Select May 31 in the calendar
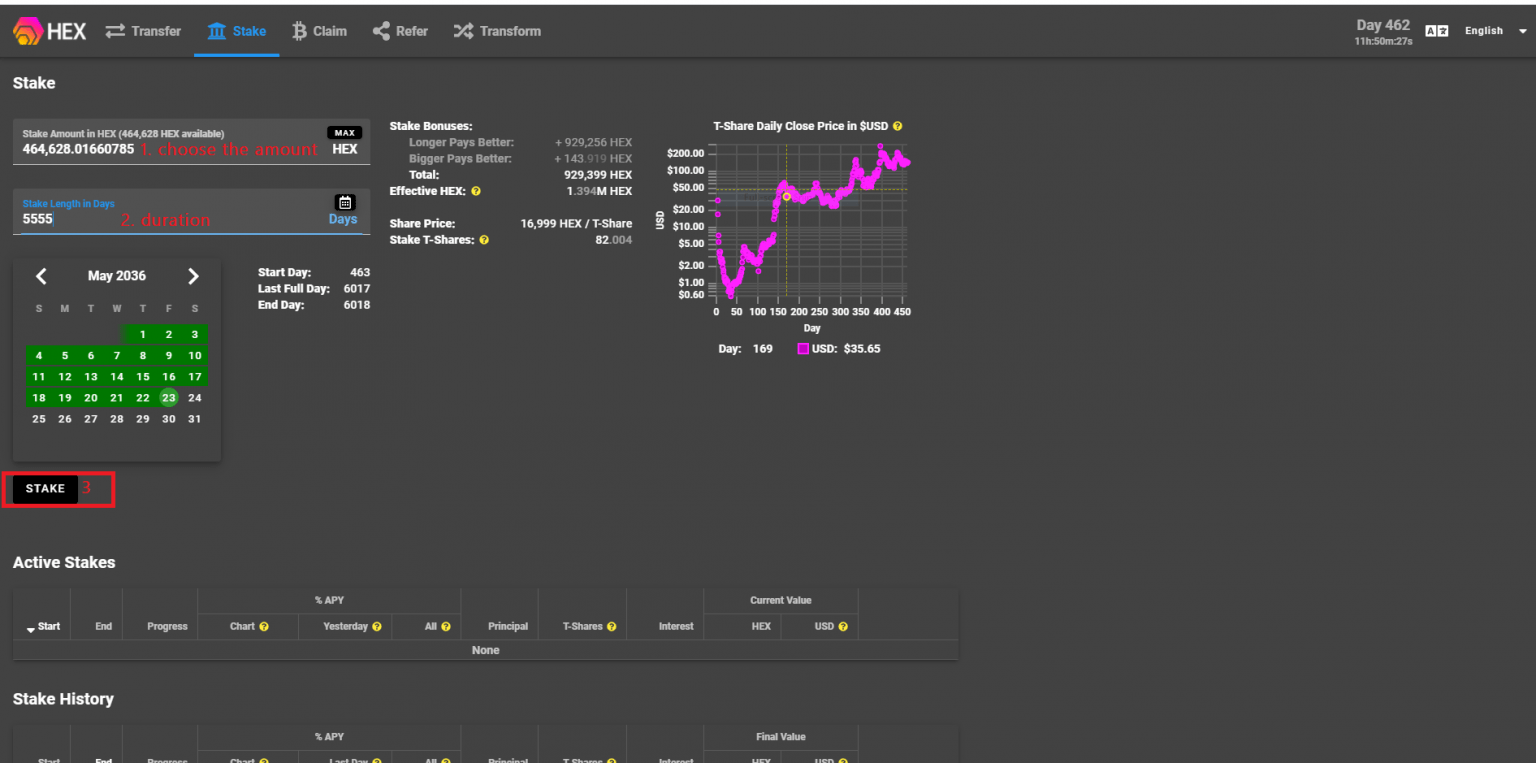1536x763 pixels. (x=195, y=419)
